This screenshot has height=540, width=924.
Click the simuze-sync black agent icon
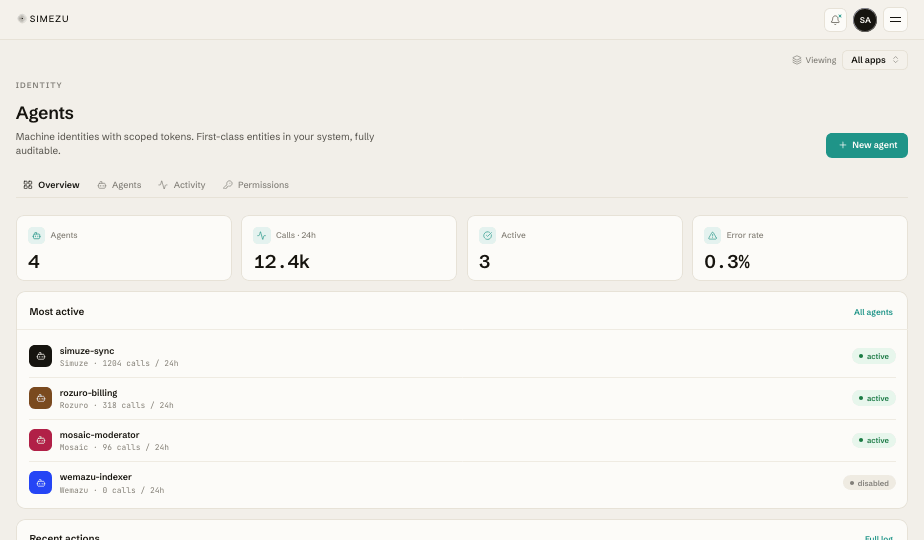coord(41,356)
